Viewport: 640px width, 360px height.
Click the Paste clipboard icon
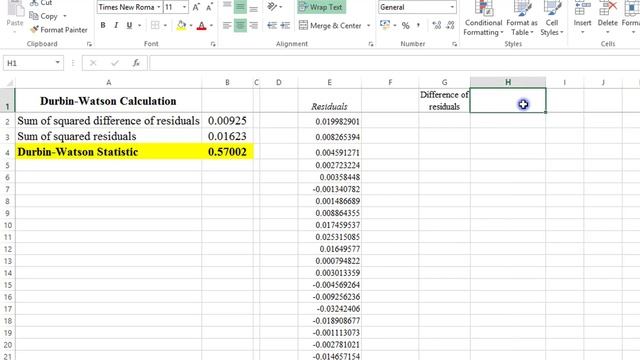coord(15,8)
